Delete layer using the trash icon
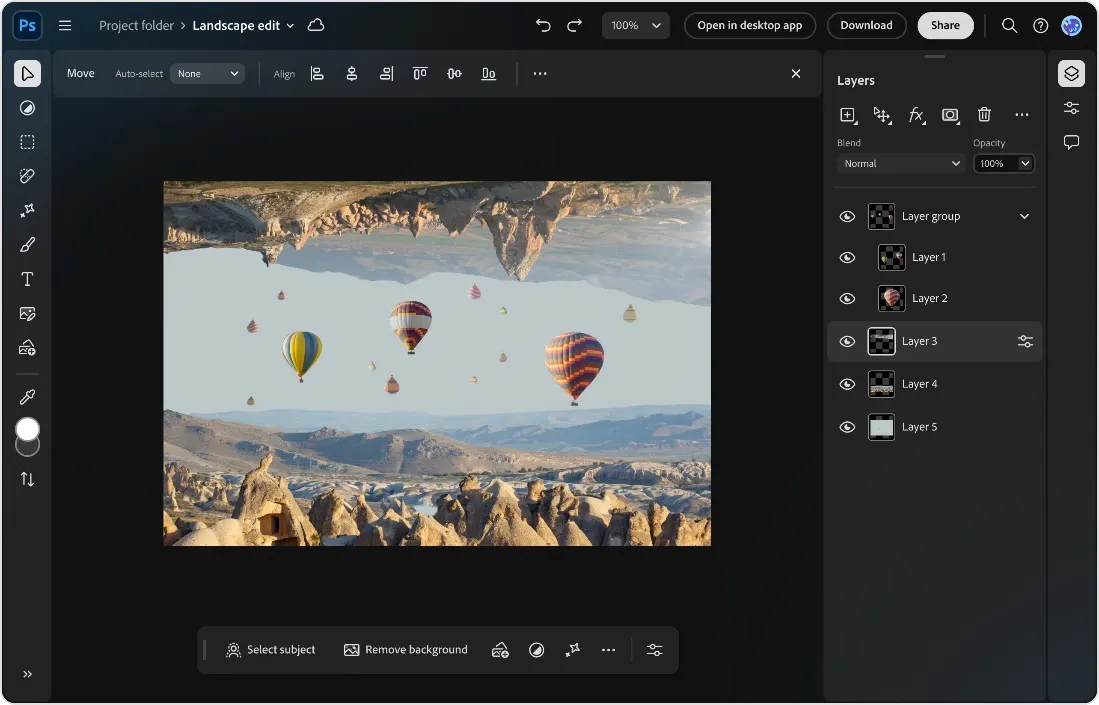The image size is (1099, 705). 984,115
